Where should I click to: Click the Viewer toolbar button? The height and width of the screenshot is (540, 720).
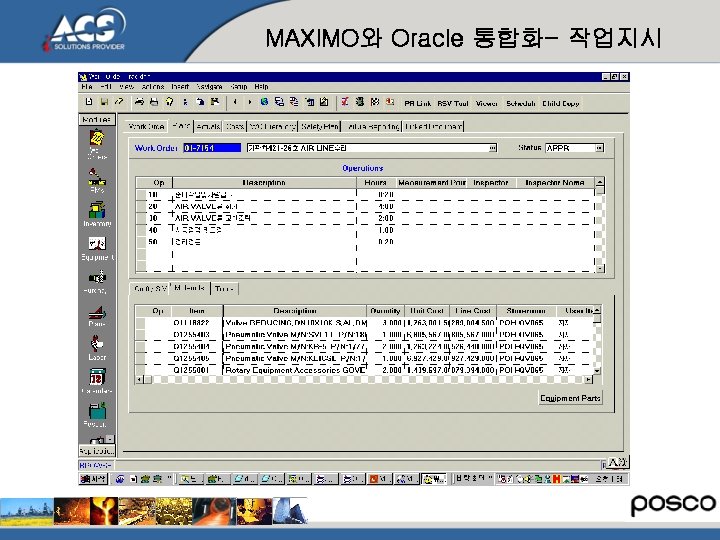pyautogui.click(x=487, y=103)
